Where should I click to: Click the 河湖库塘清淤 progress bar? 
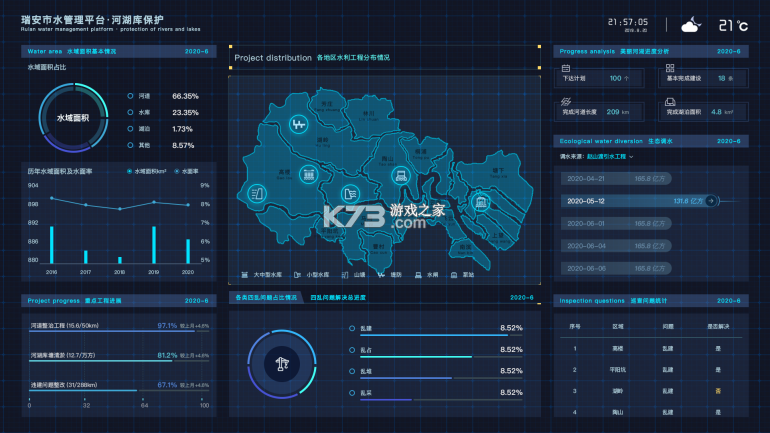[x=119, y=361]
